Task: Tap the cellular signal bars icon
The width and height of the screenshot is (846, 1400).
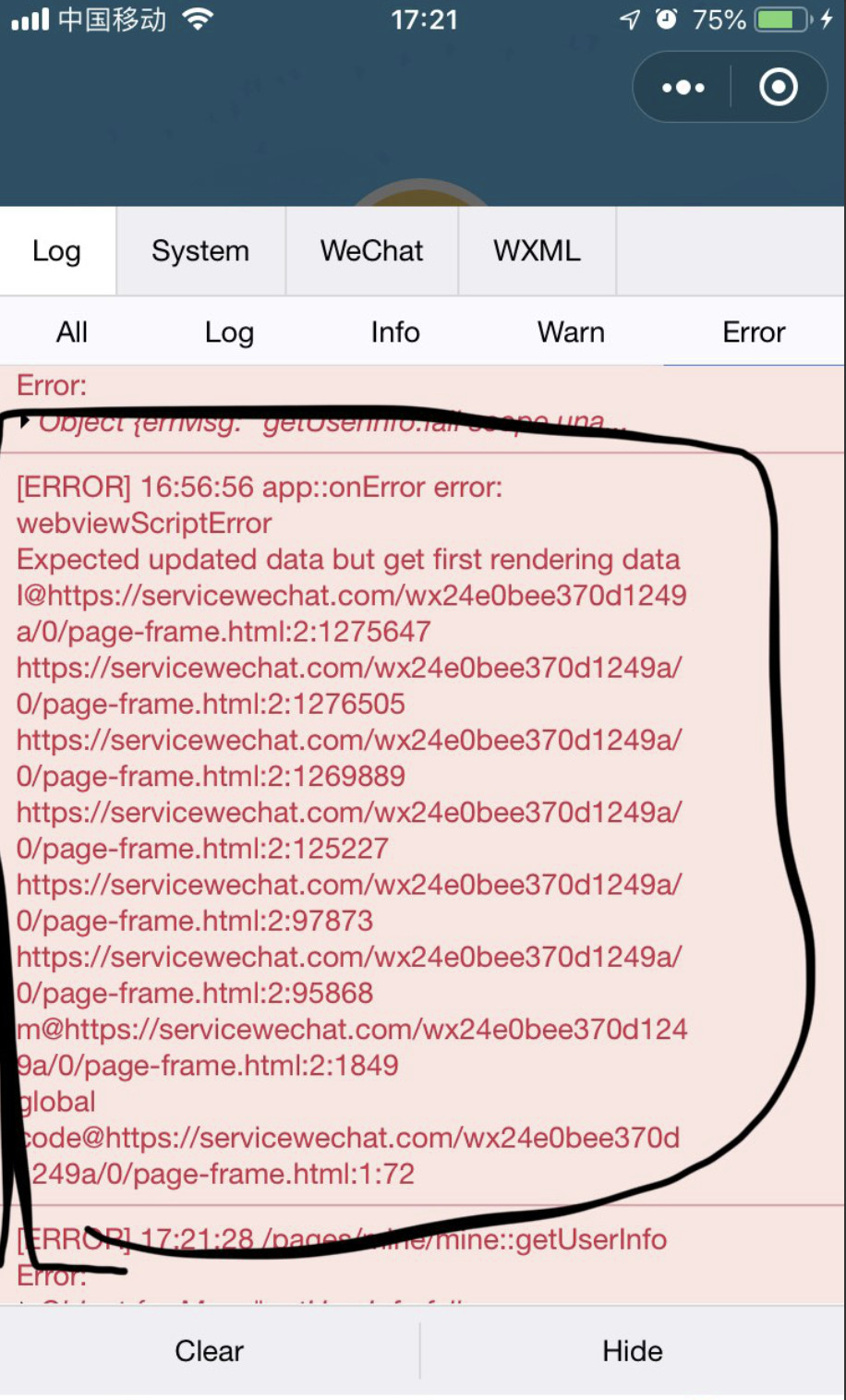Action: 30,19
